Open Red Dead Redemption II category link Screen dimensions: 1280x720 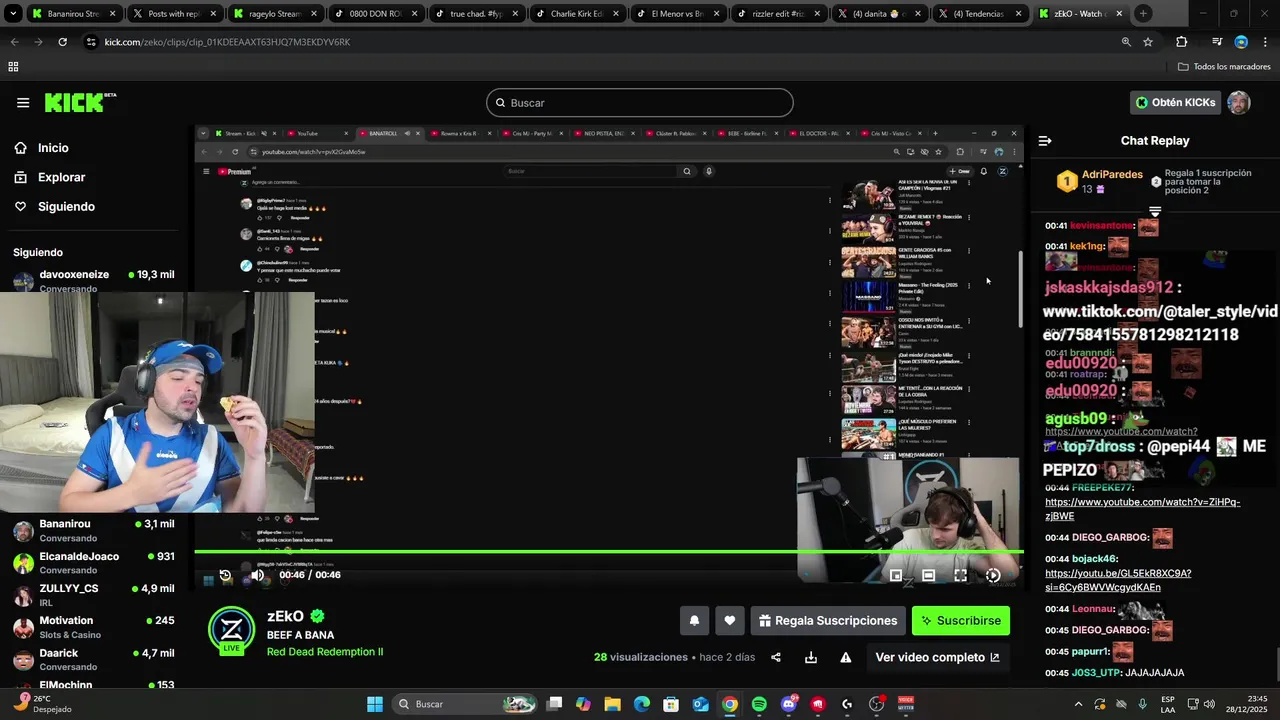[325, 652]
